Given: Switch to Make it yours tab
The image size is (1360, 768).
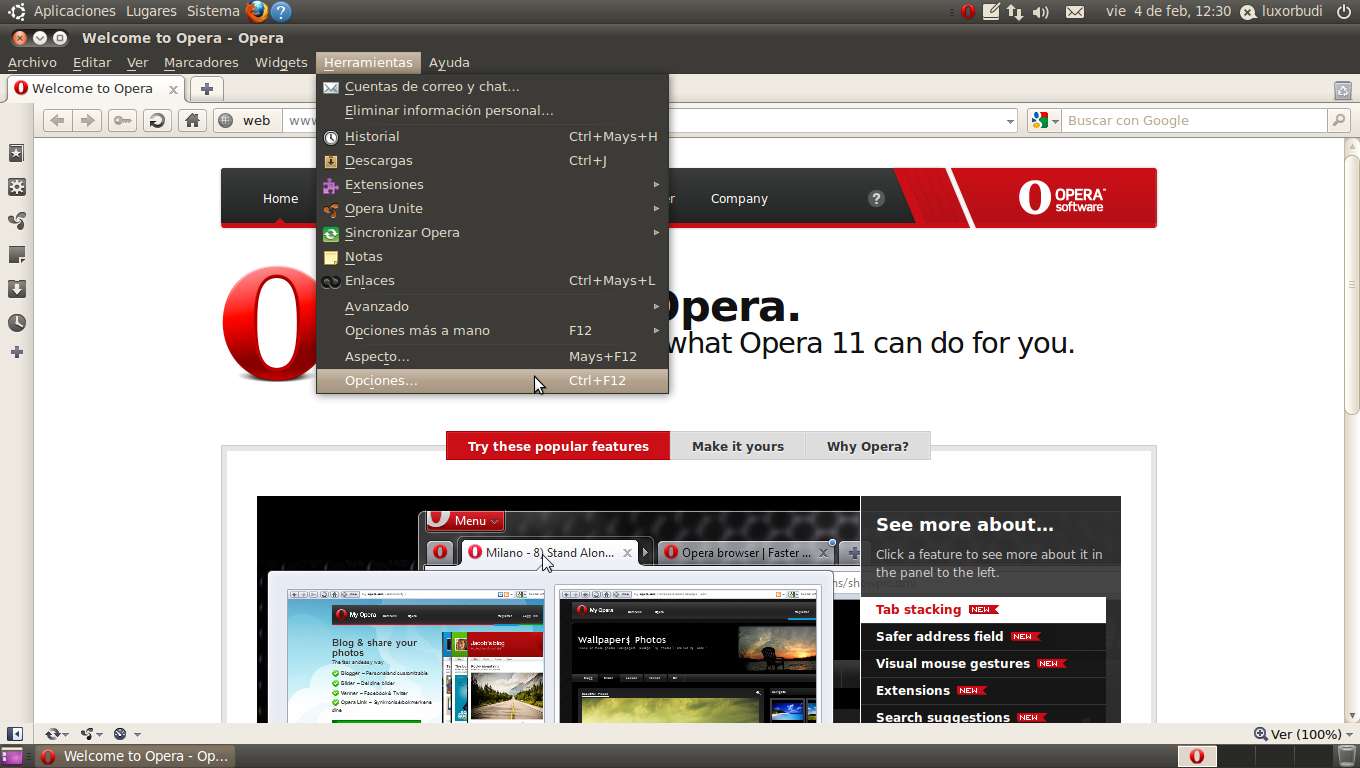Looking at the screenshot, I should point(737,446).
